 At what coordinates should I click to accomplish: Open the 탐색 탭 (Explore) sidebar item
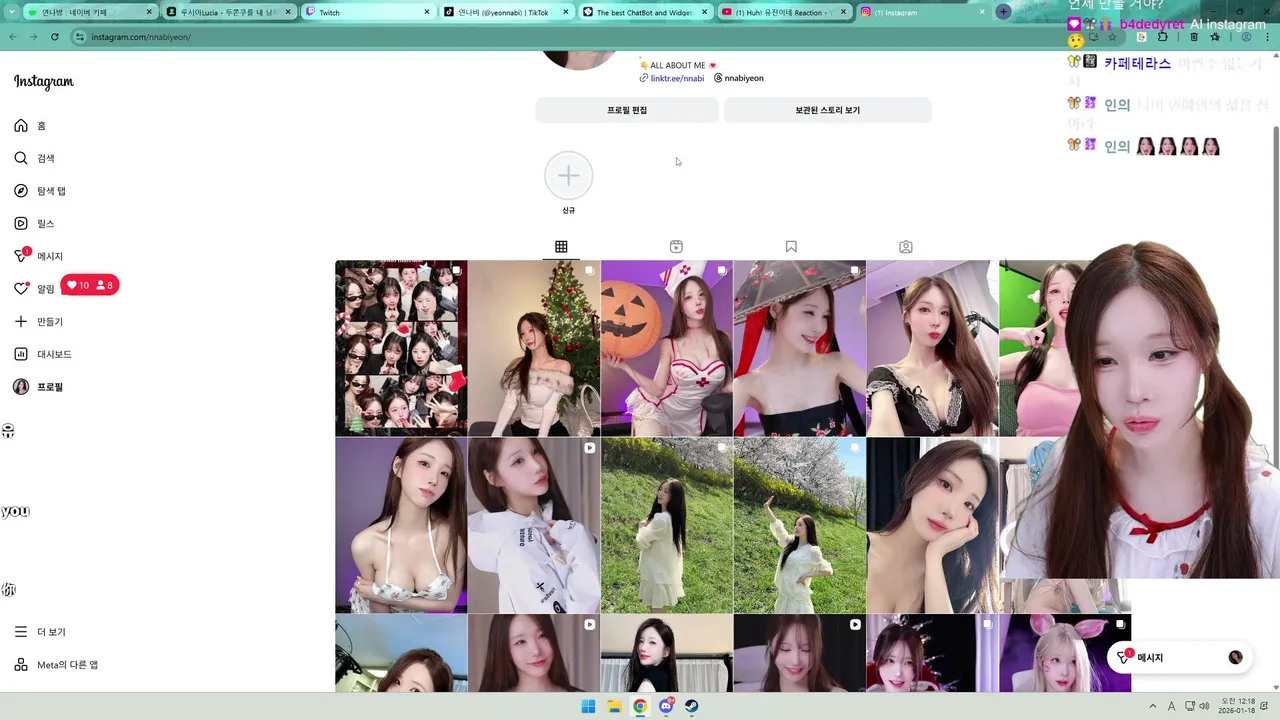[x=40, y=191]
